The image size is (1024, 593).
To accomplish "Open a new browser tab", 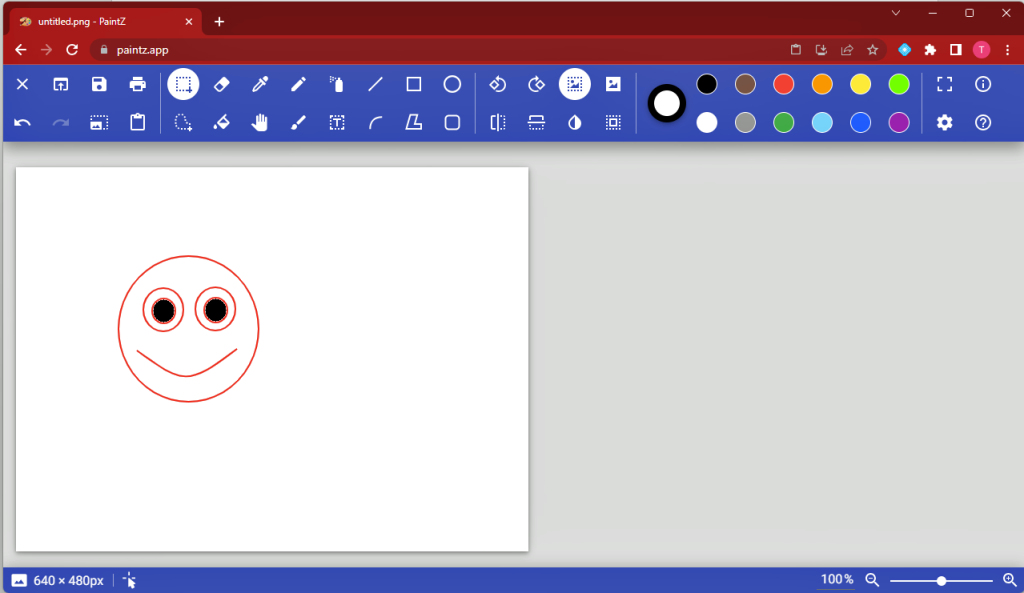I will click(x=219, y=22).
